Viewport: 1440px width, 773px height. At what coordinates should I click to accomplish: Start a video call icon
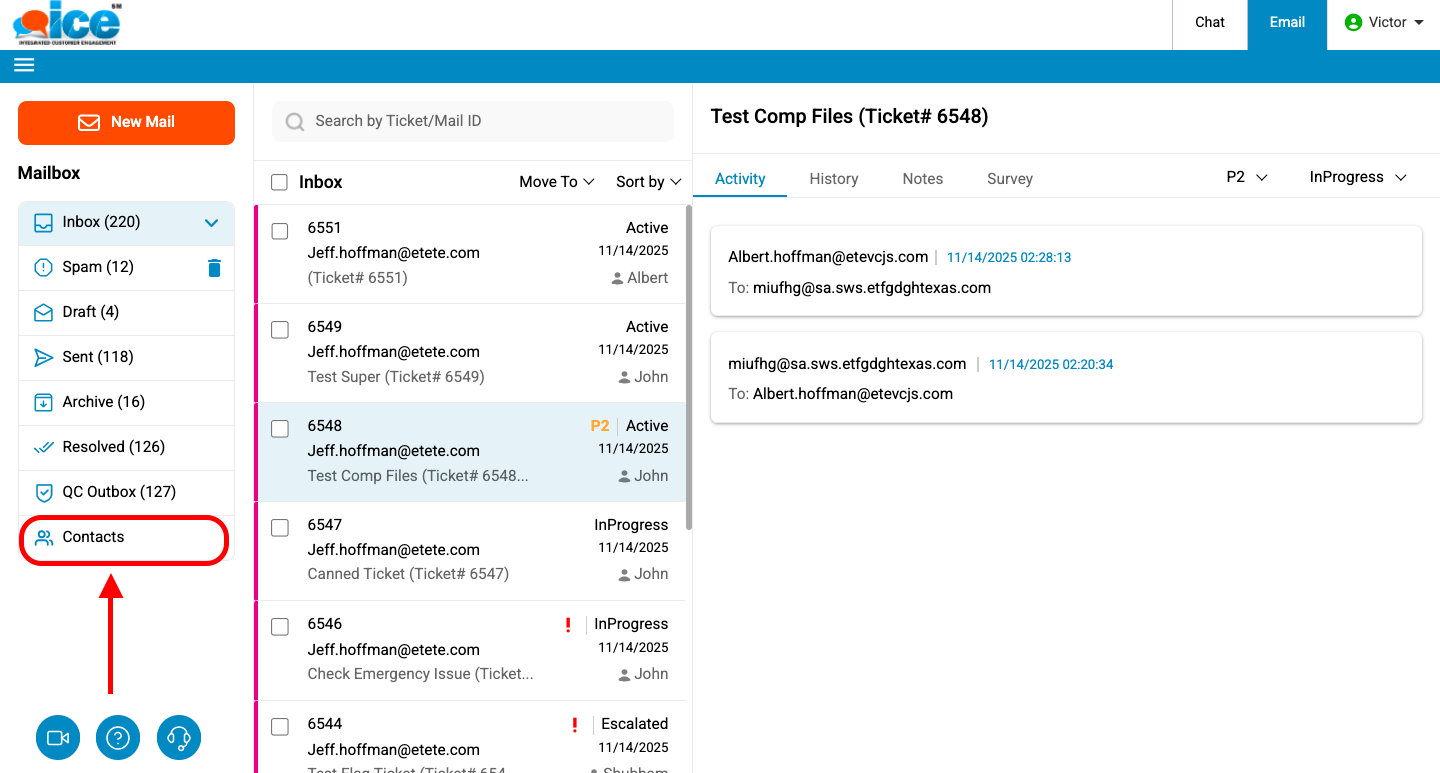pyautogui.click(x=58, y=738)
